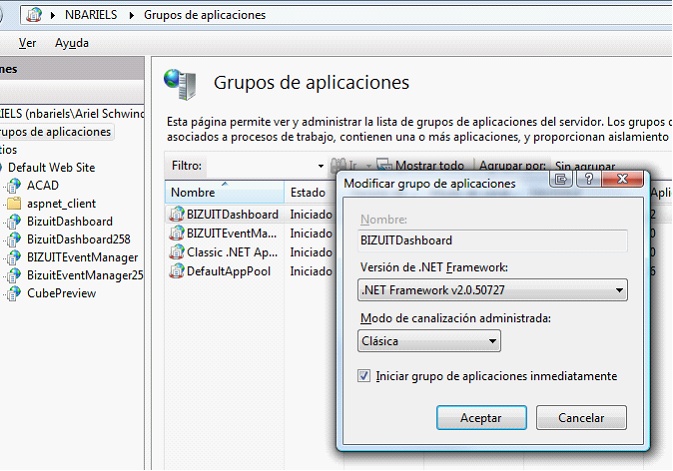Click the DefaultAppPool icon in list
This screenshot has height=471, width=673.
tap(176, 271)
